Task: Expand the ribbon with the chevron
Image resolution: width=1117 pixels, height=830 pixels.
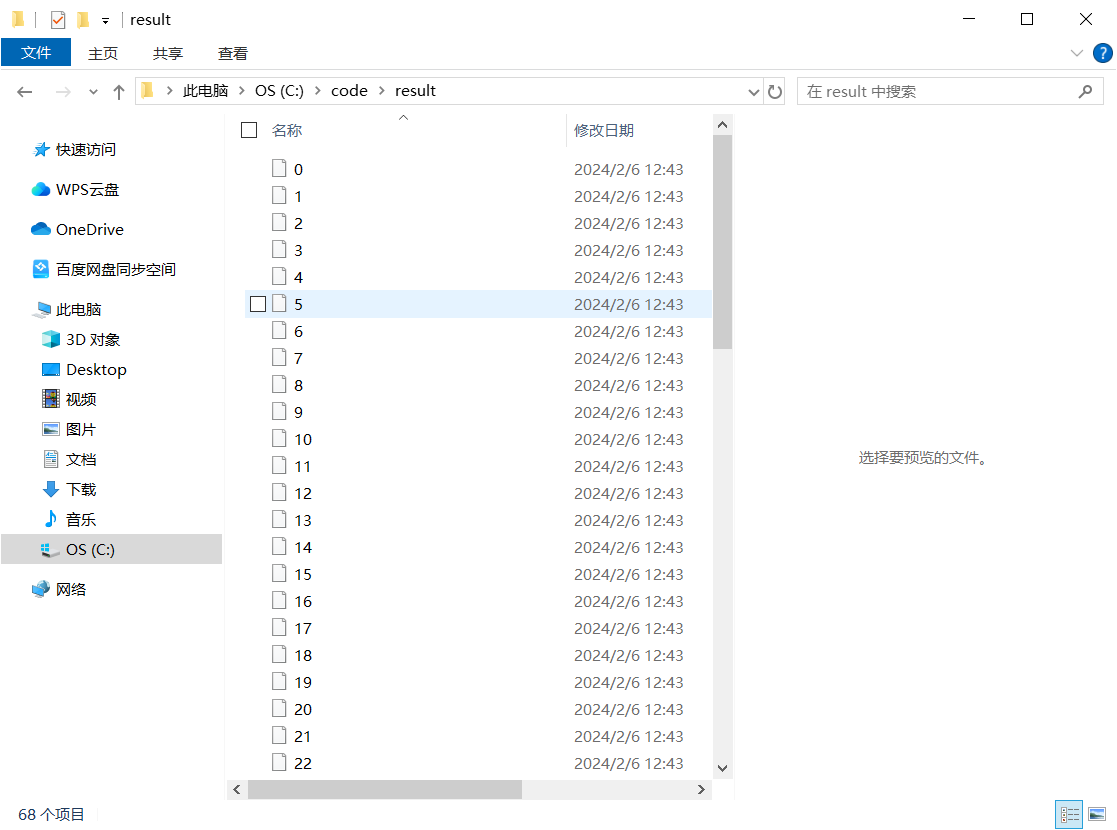Action: pyautogui.click(x=1076, y=53)
